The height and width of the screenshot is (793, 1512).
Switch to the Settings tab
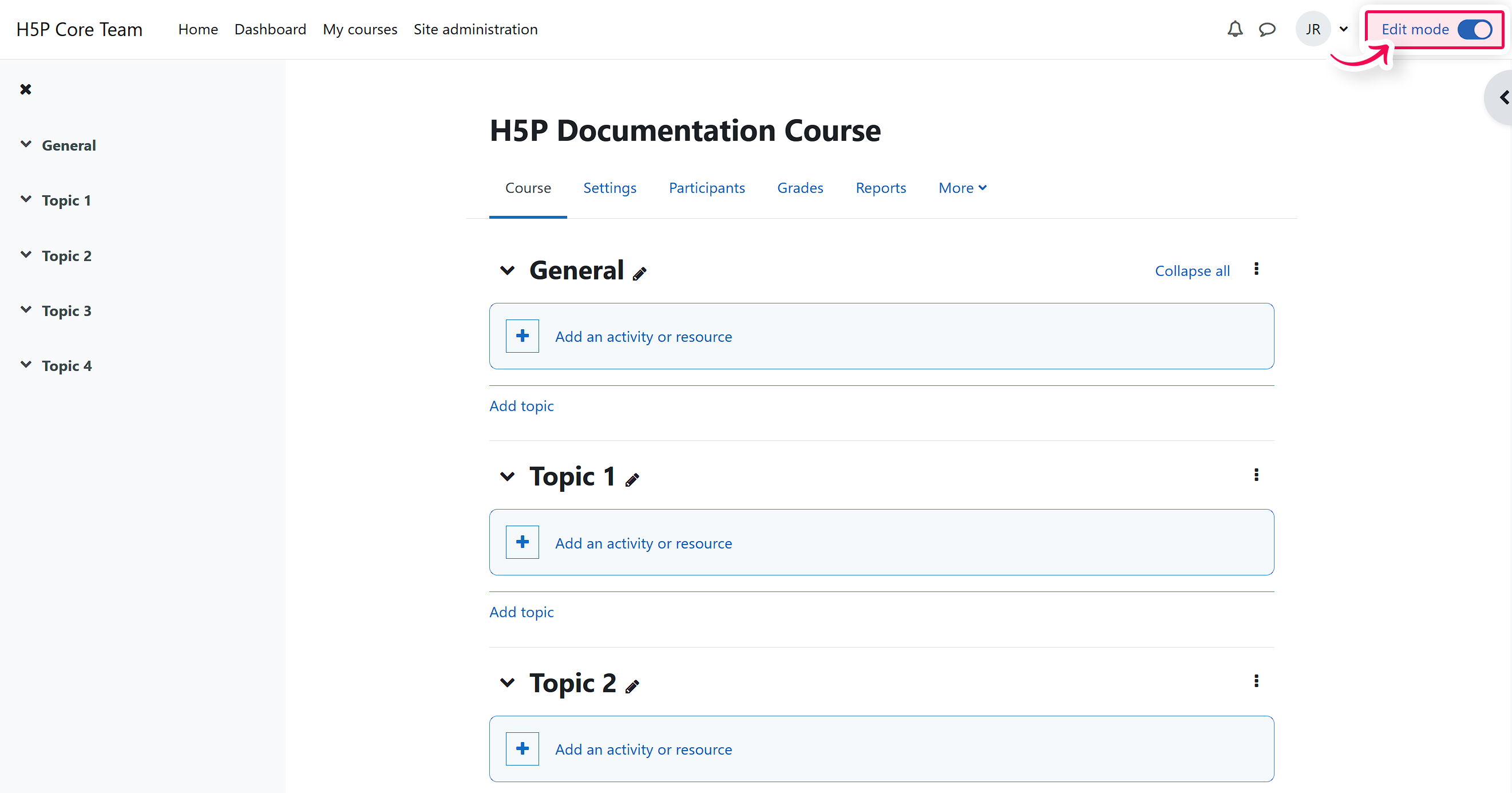pos(610,188)
